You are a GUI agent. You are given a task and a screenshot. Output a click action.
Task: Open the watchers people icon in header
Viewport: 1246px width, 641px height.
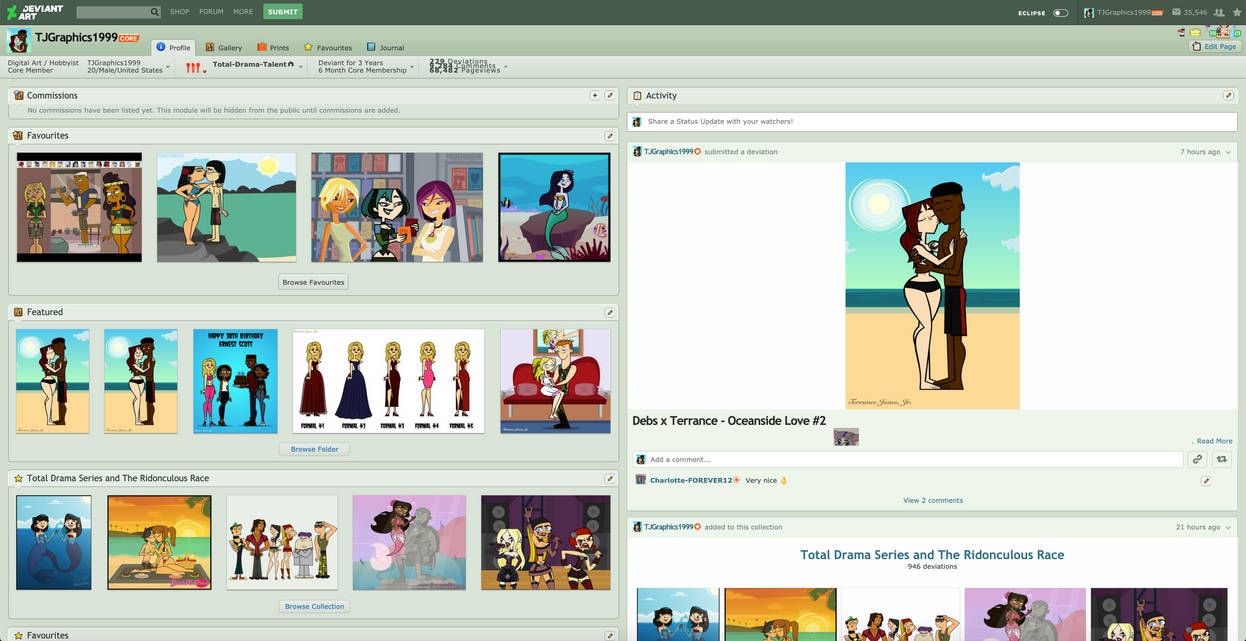pyautogui.click(x=1218, y=12)
